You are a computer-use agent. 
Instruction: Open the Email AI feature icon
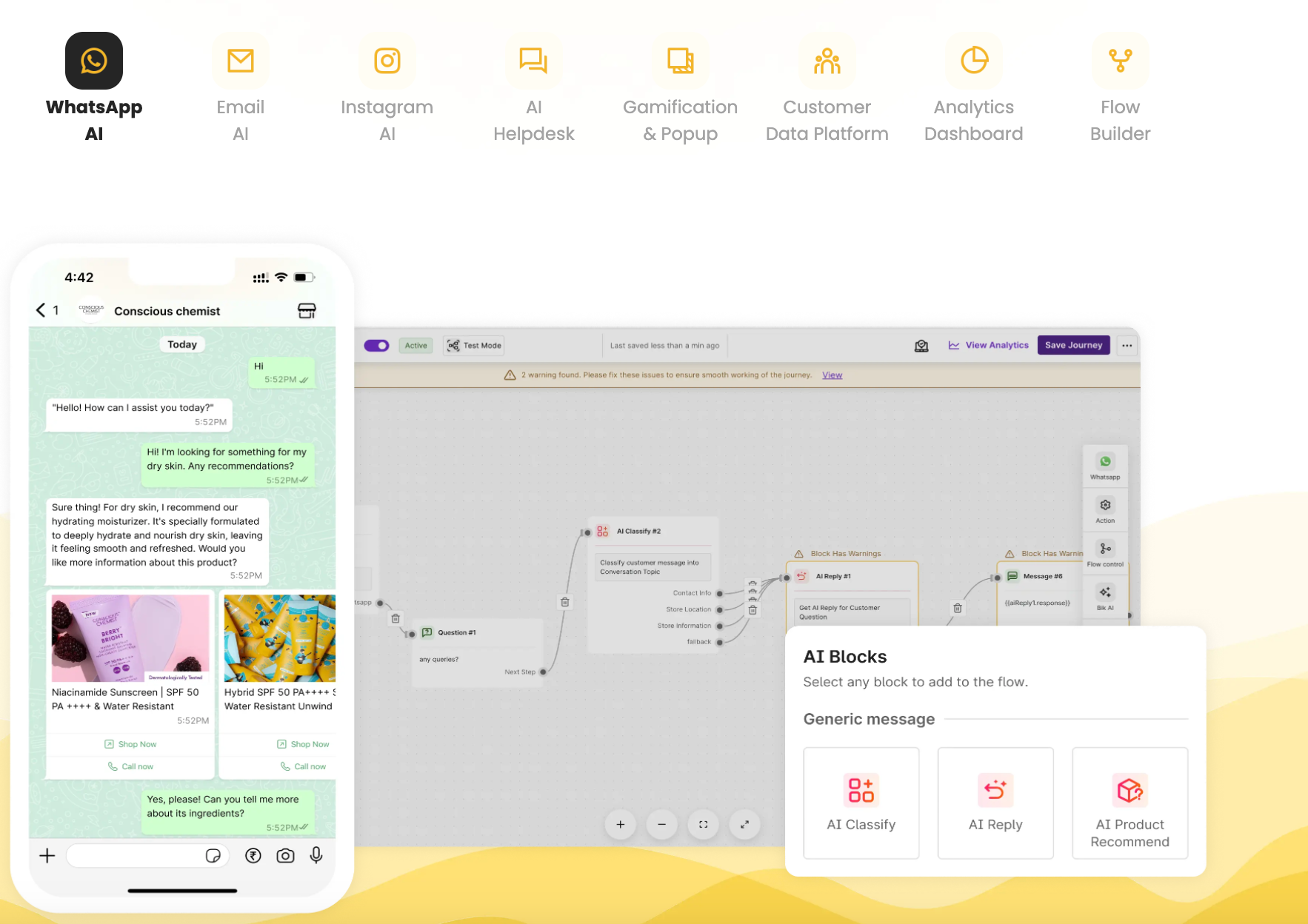[240, 60]
